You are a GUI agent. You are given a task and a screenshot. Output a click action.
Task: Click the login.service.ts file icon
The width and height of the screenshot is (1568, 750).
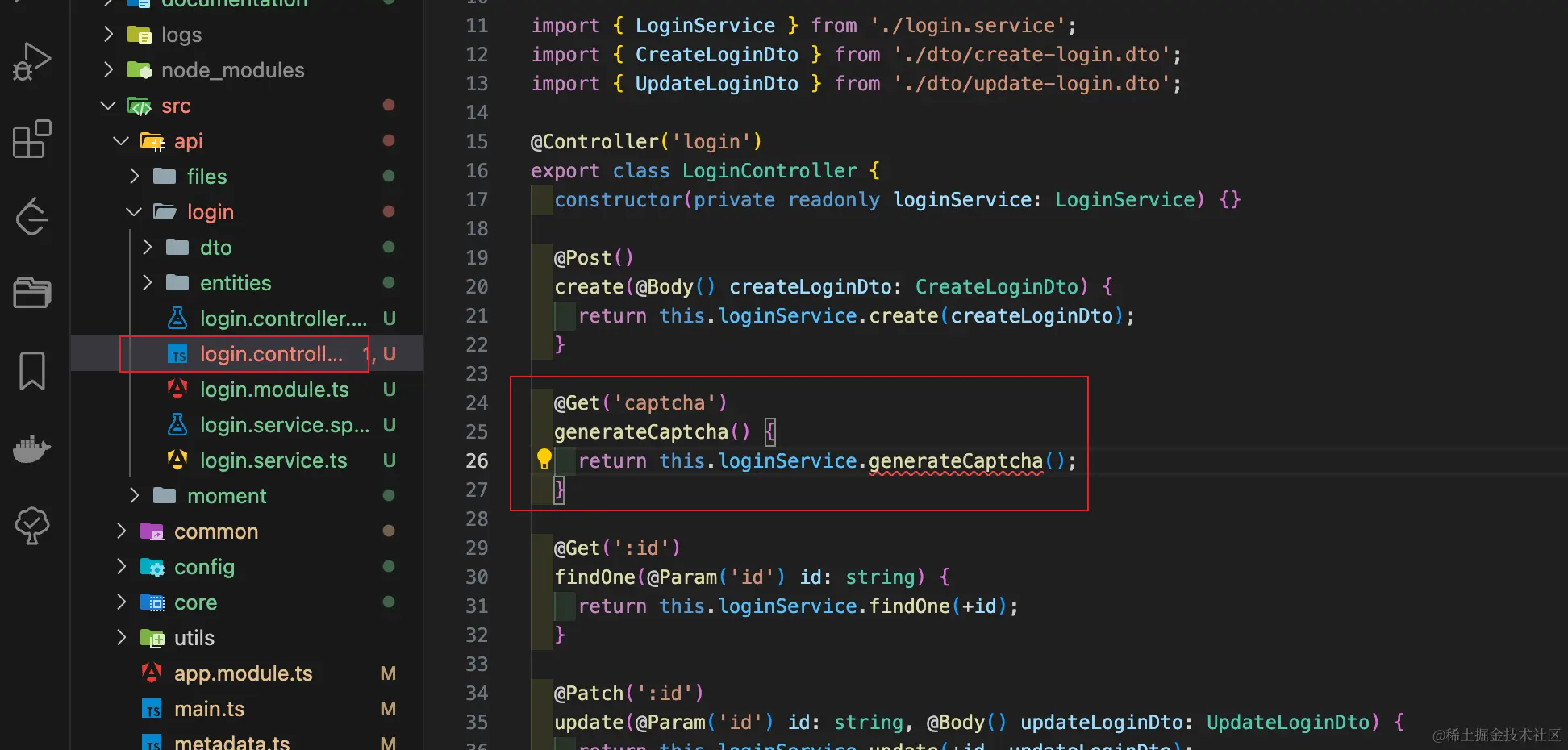tap(177, 460)
